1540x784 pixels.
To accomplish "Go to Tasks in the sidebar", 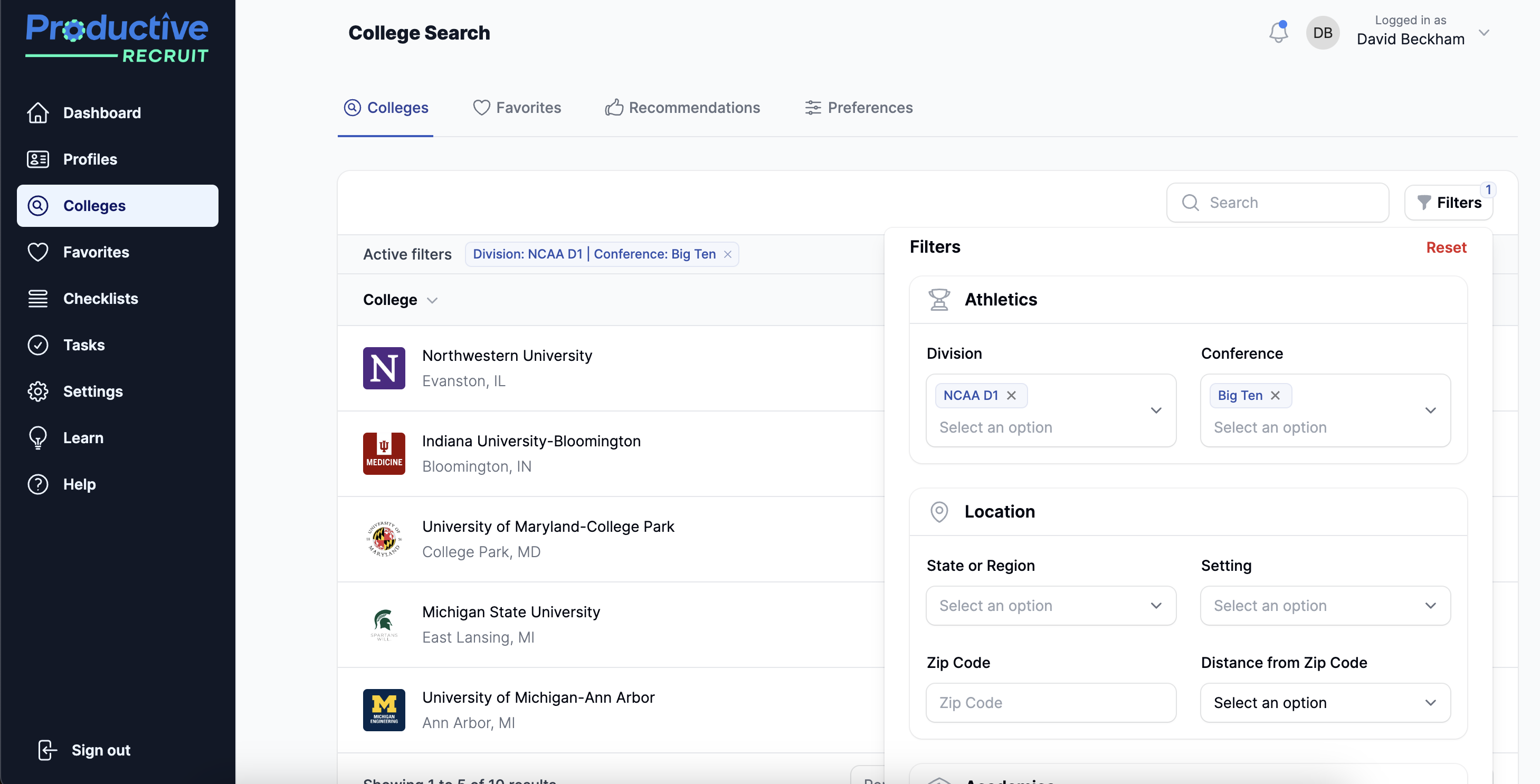I will click(84, 345).
